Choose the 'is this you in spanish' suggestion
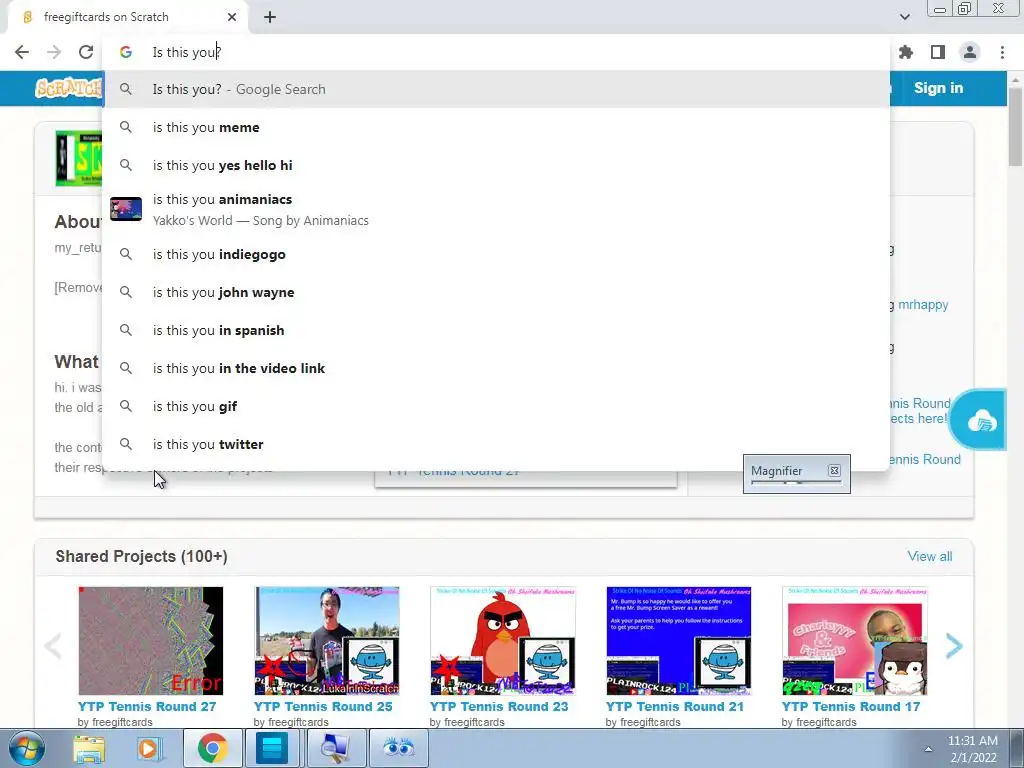1024x768 pixels. (496, 330)
